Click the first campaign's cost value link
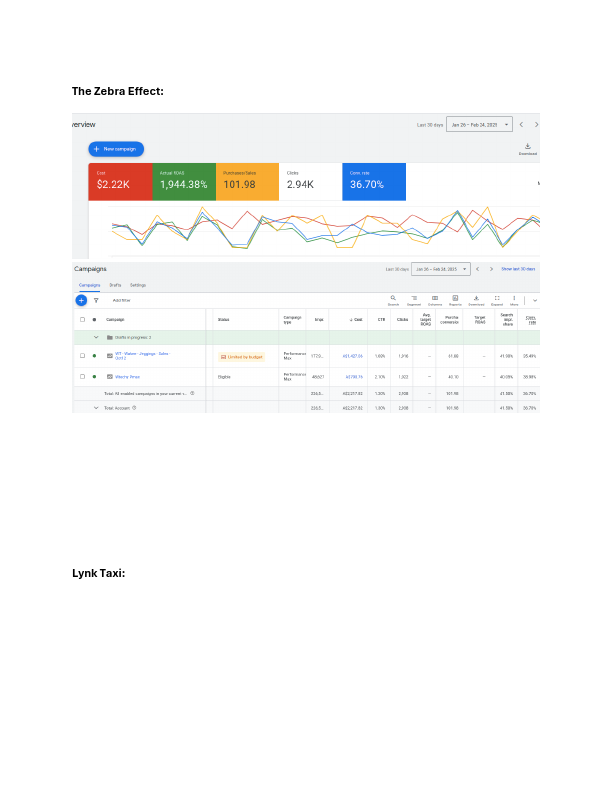Screen dimensions: 612x792 pyautogui.click(x=353, y=356)
